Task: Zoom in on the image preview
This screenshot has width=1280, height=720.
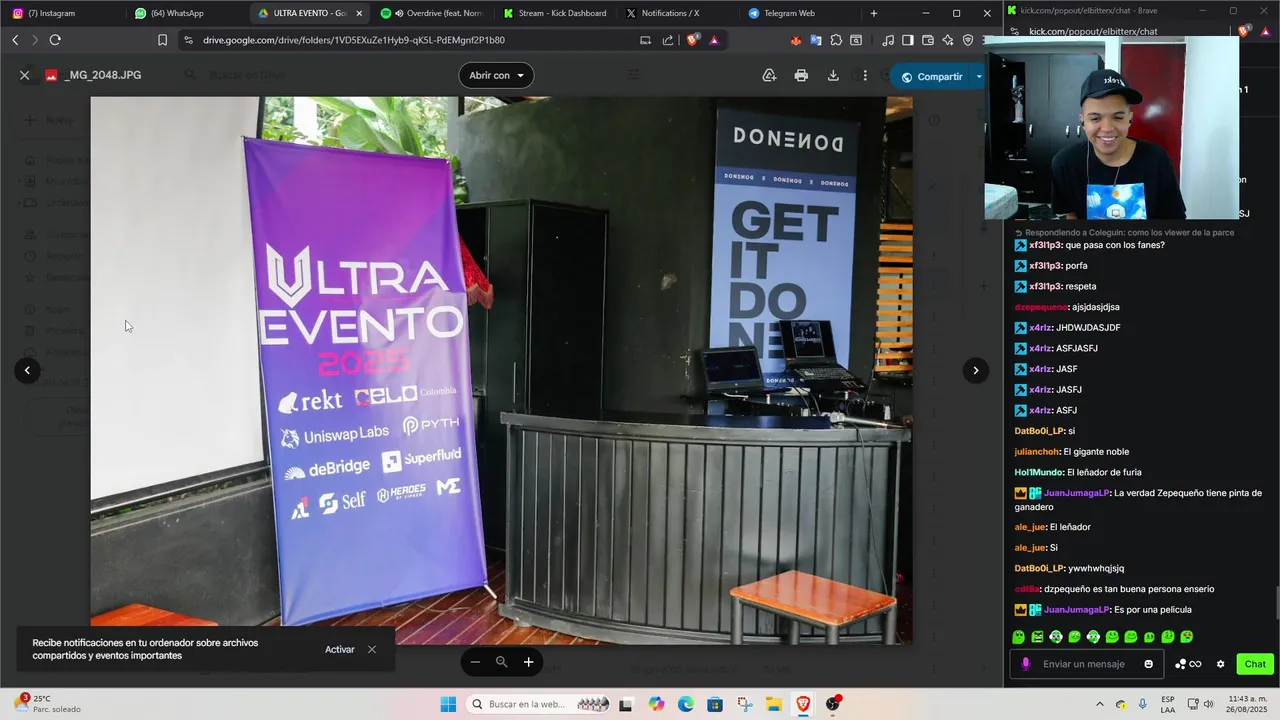Action: [529, 661]
